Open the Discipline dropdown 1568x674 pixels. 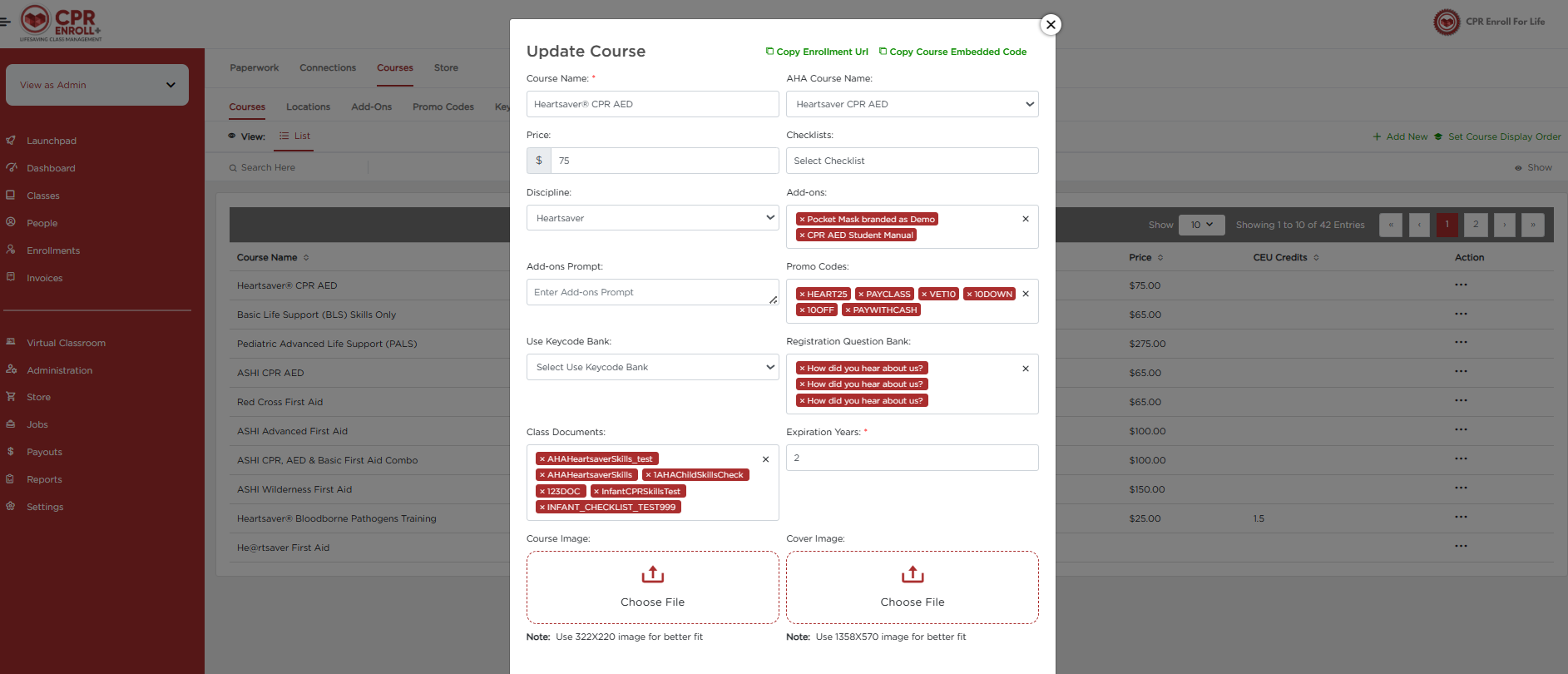pyautogui.click(x=652, y=218)
